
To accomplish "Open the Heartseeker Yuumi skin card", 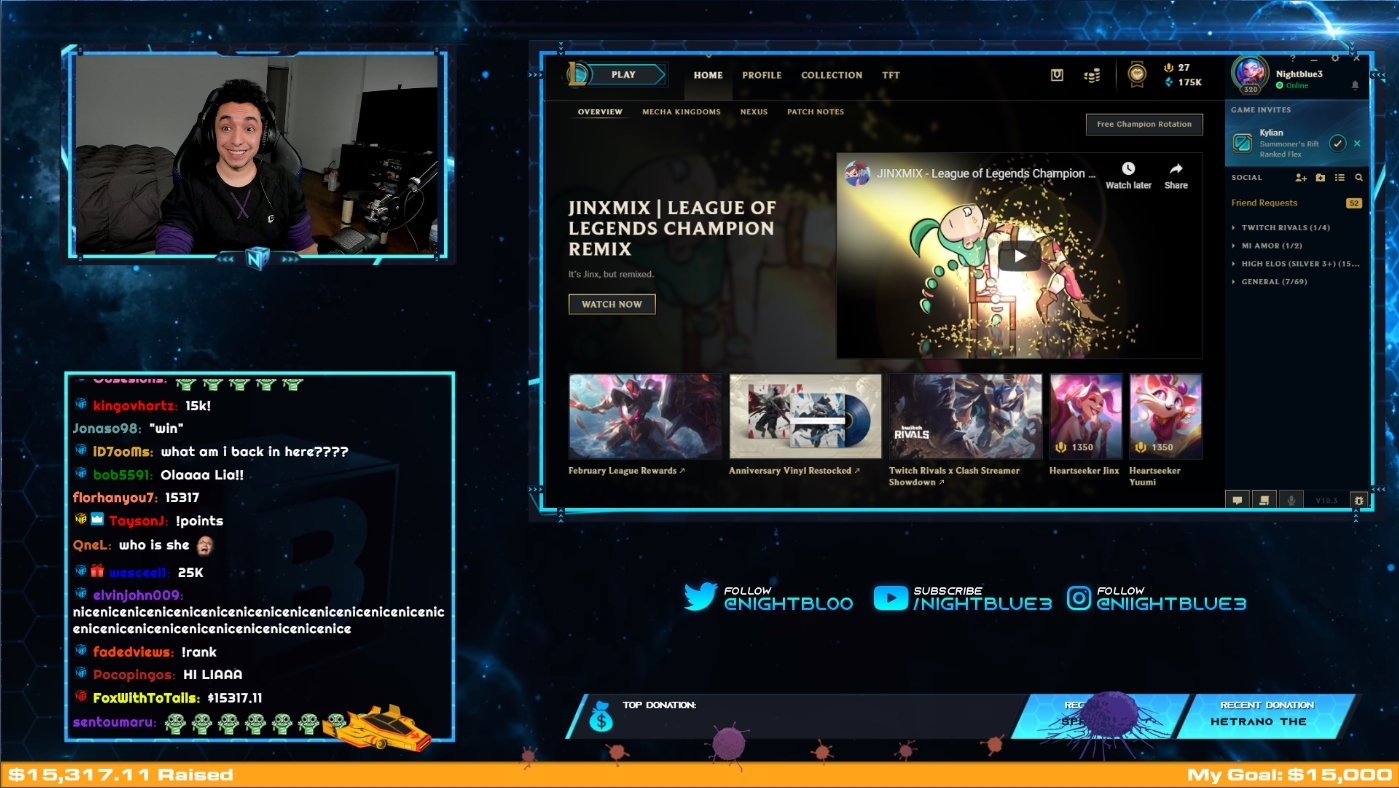I will coord(1165,431).
